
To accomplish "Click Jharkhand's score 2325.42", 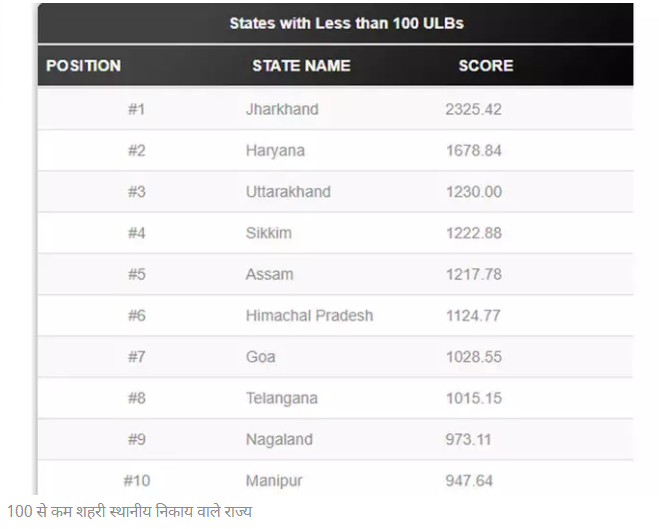I will coord(474,109).
